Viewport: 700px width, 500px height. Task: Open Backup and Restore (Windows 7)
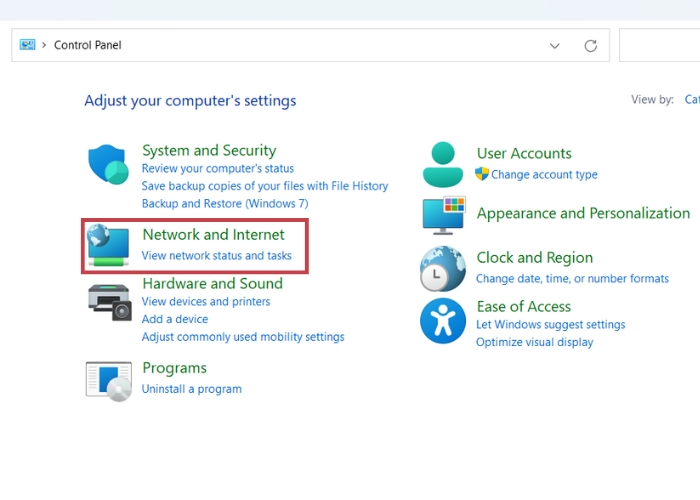pyautogui.click(x=227, y=203)
